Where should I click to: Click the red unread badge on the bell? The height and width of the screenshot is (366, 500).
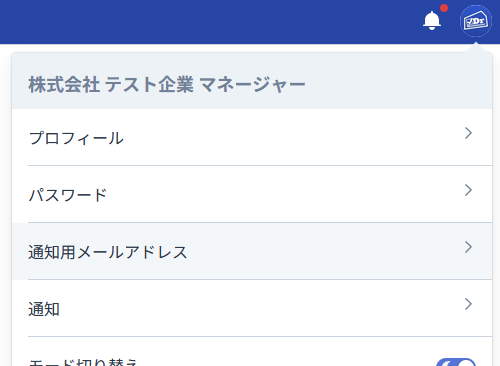click(x=444, y=8)
